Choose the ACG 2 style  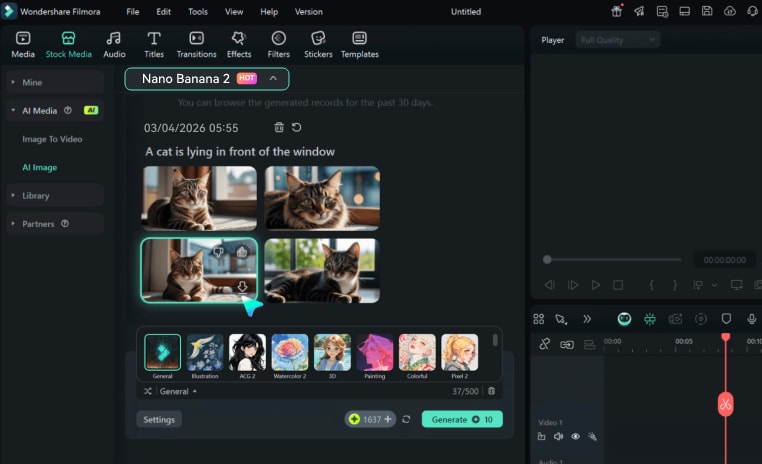coord(247,356)
